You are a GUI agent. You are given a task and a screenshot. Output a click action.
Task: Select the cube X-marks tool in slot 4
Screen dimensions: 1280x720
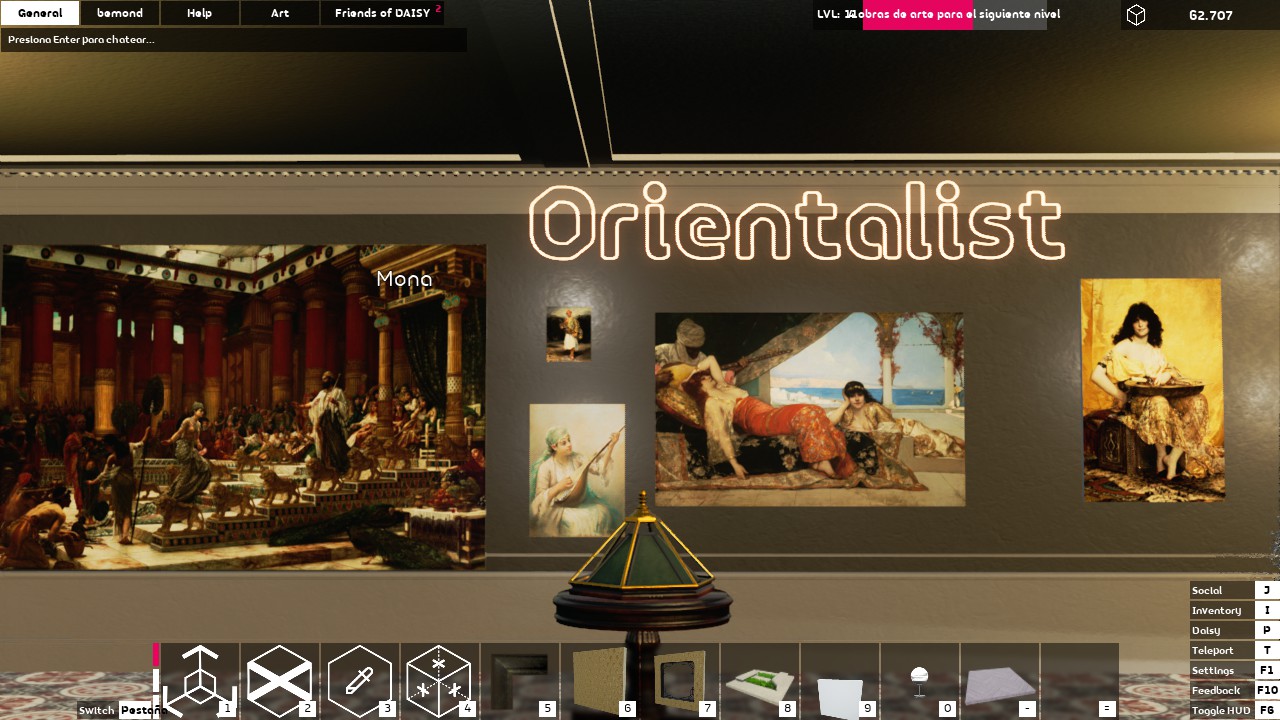pos(440,680)
